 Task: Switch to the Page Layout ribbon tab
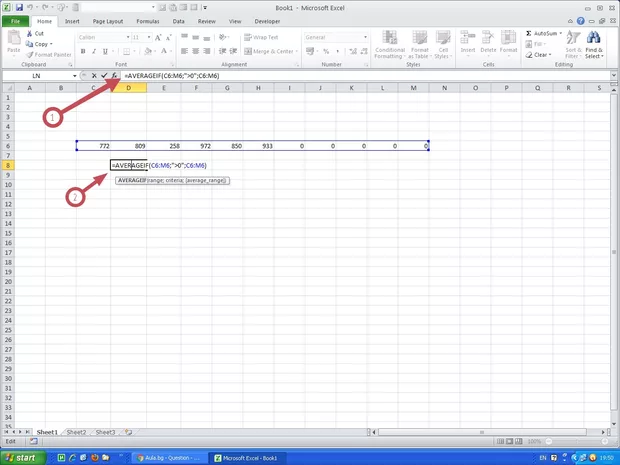(108, 21)
